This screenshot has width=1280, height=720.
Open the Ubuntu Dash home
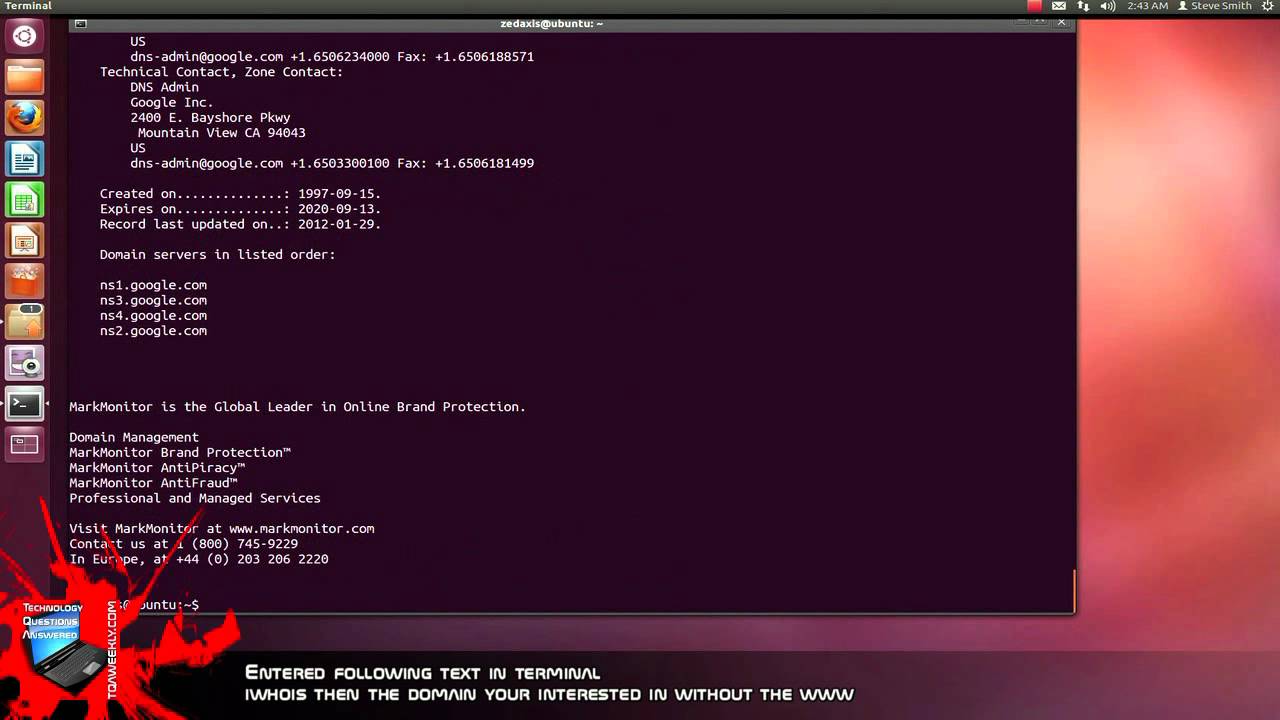click(x=25, y=37)
